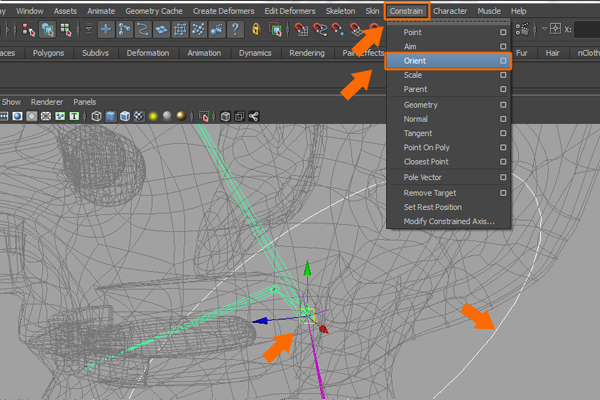Switch to the Polygons shelf tab
The height and width of the screenshot is (400, 600).
tap(48, 53)
